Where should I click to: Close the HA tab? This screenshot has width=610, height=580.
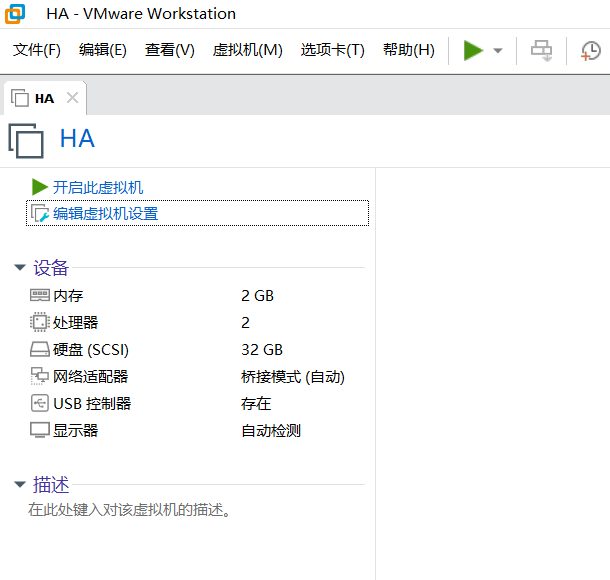(x=72, y=98)
